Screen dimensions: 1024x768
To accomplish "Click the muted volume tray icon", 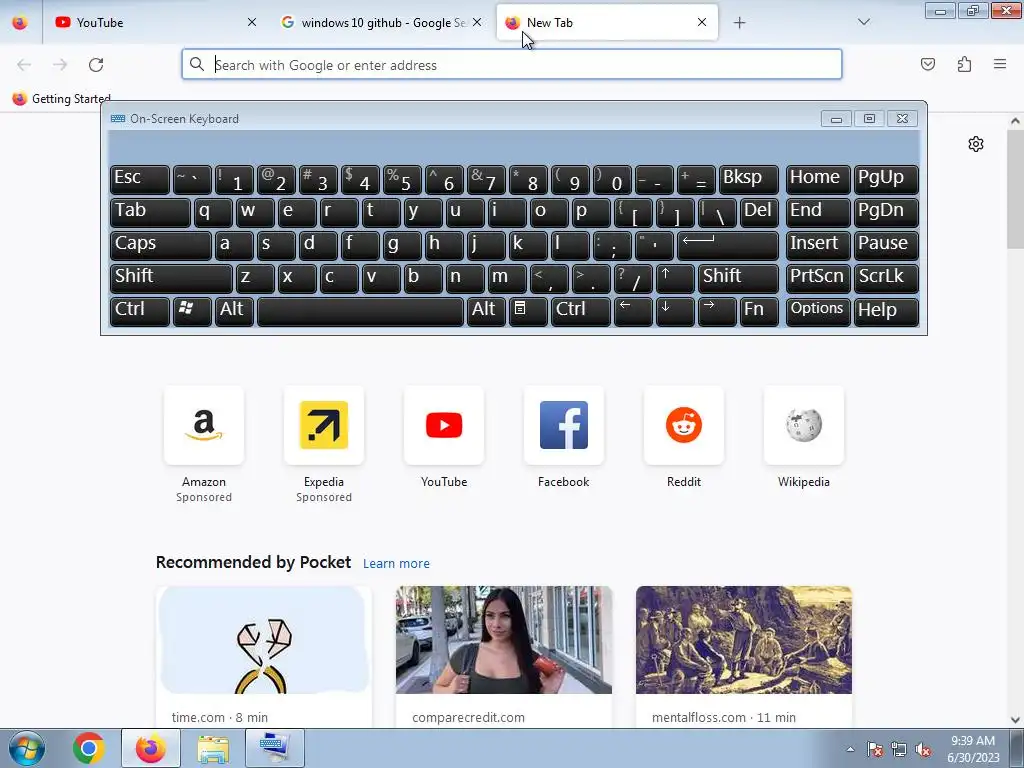I will [923, 750].
